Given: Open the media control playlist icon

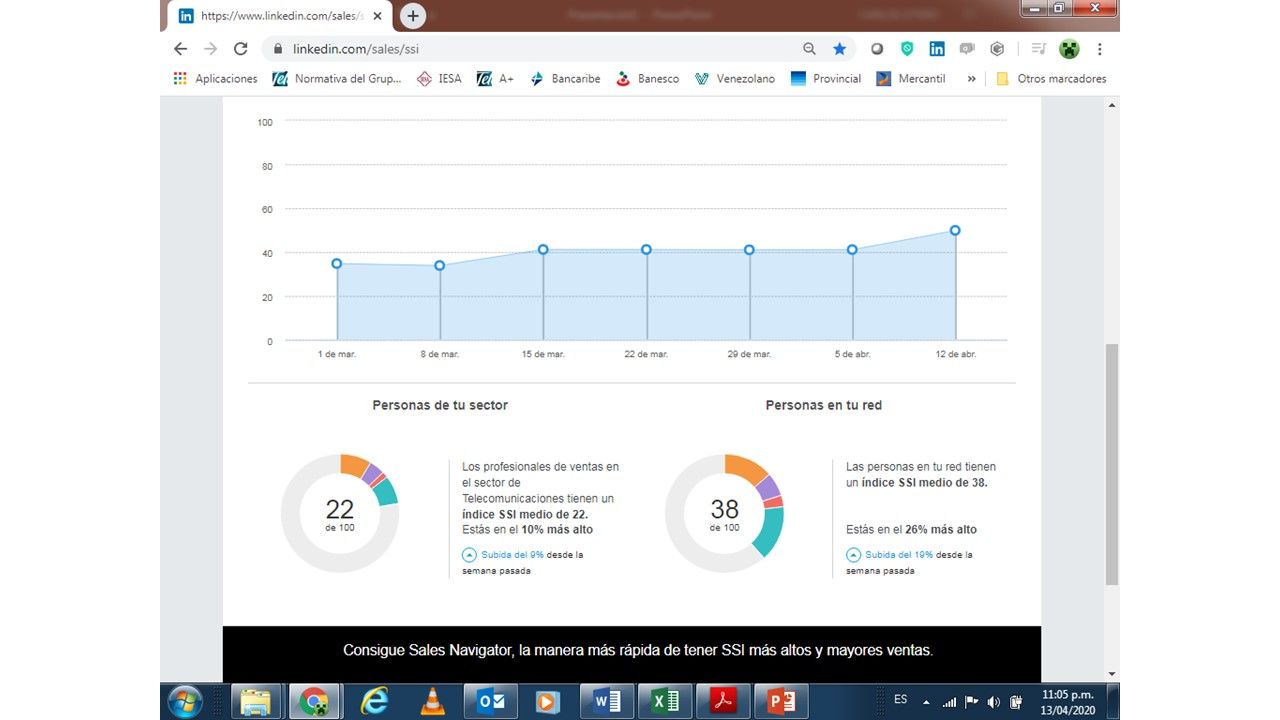Looking at the screenshot, I should (x=1039, y=49).
